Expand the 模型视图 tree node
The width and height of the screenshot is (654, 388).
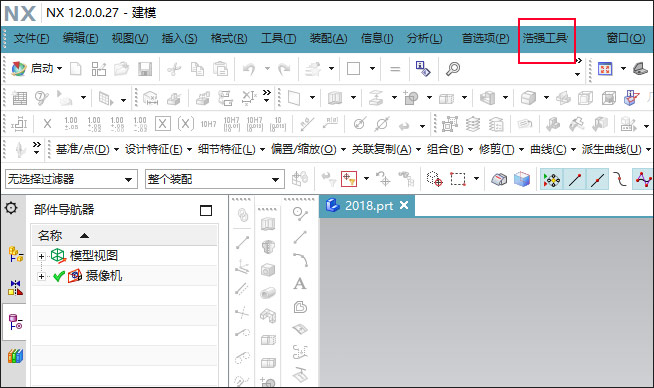[41, 256]
